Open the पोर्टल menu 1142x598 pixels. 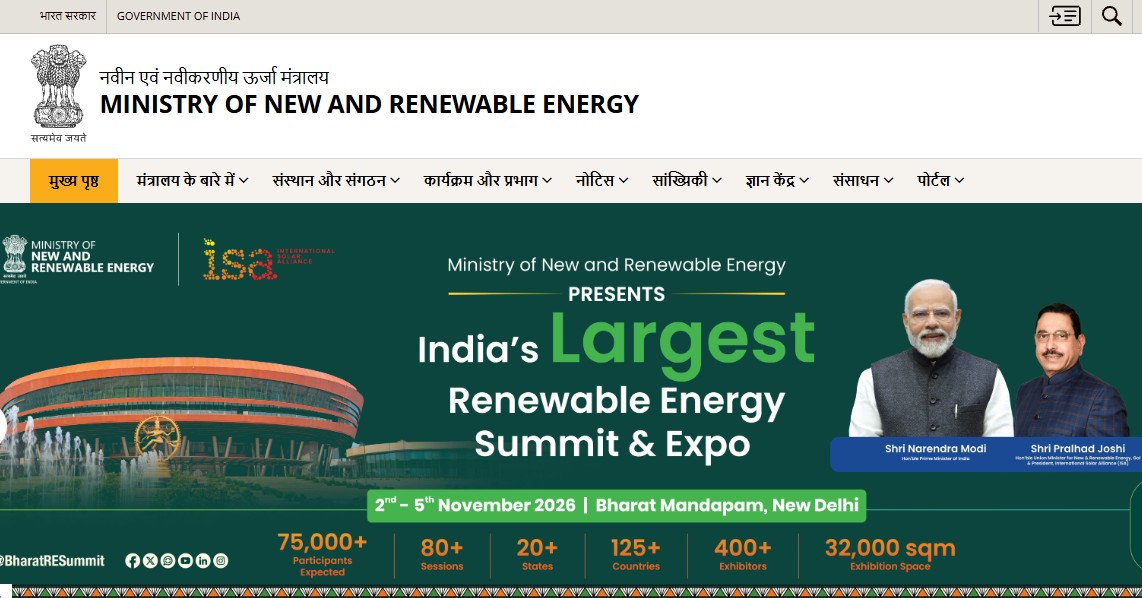940,180
